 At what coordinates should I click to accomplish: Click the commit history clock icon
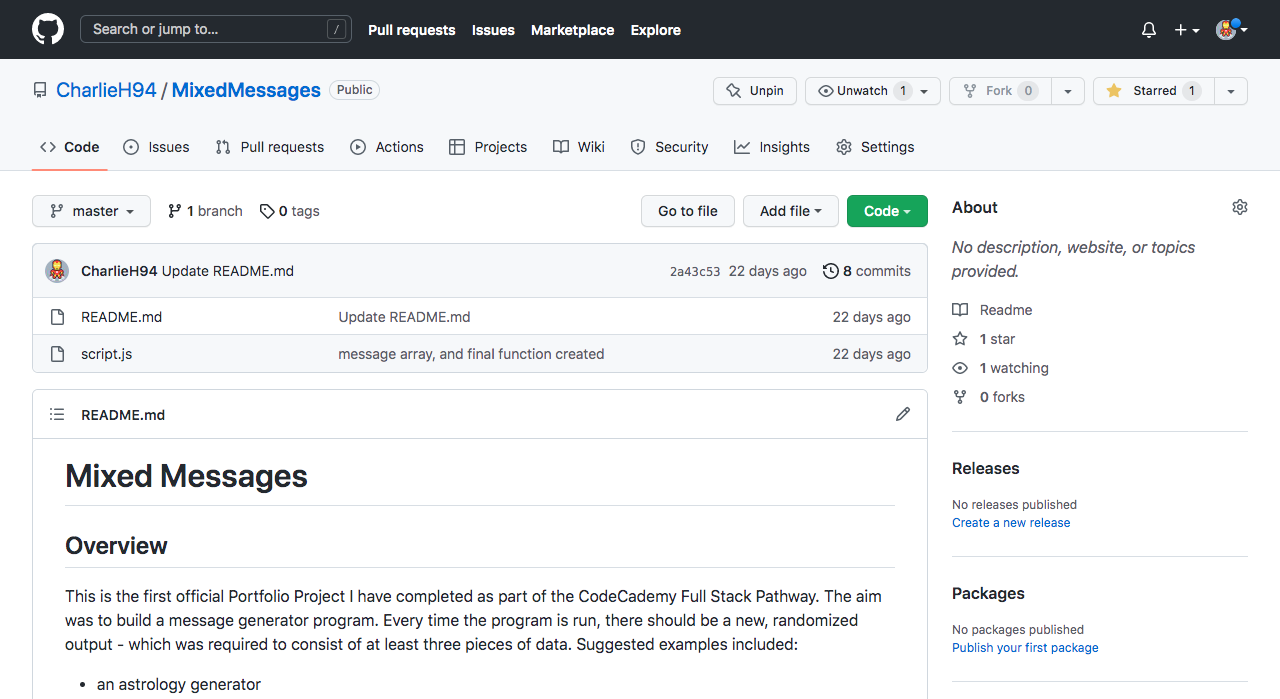pos(830,271)
